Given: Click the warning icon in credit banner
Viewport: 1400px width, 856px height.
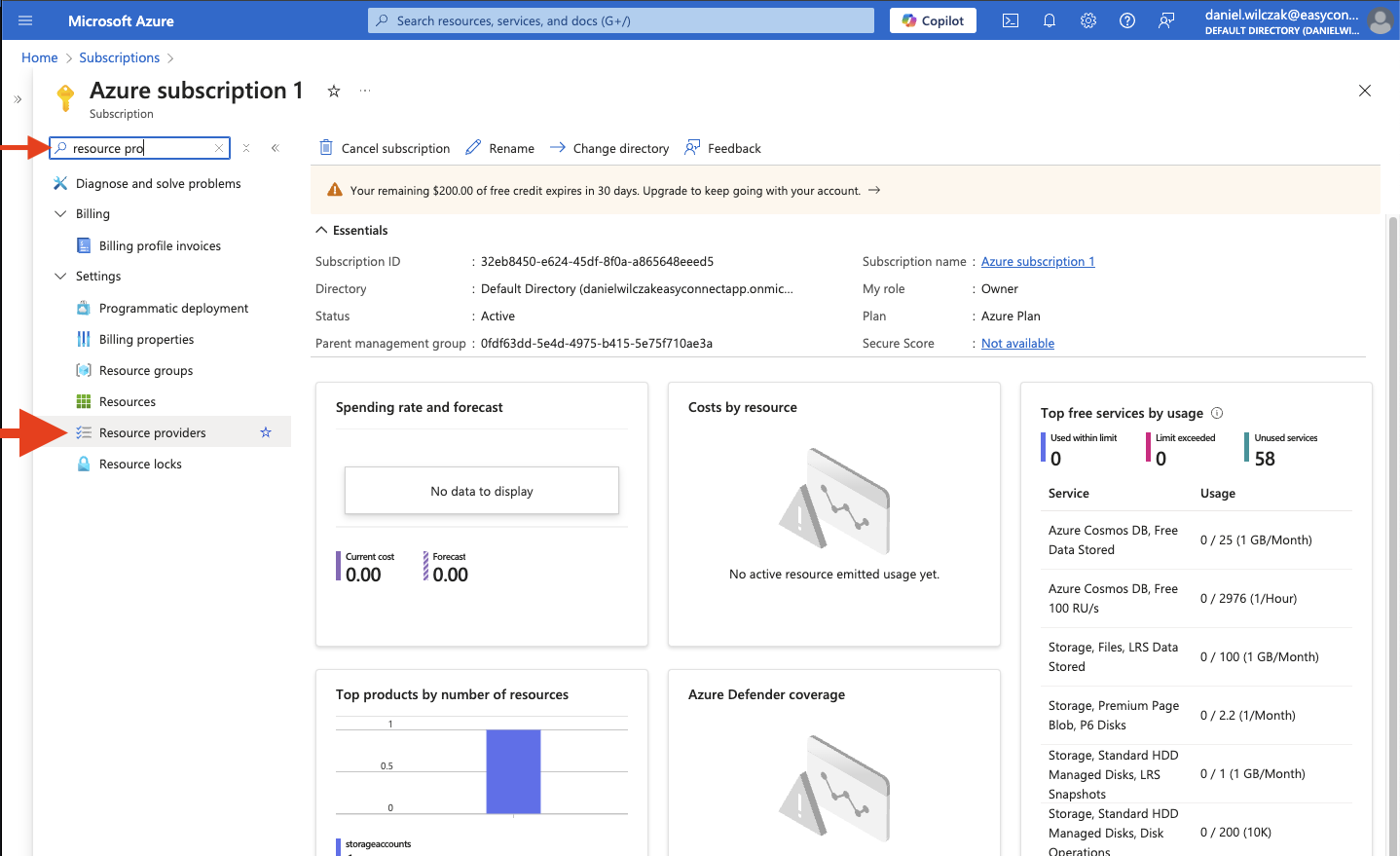Looking at the screenshot, I should (334, 190).
